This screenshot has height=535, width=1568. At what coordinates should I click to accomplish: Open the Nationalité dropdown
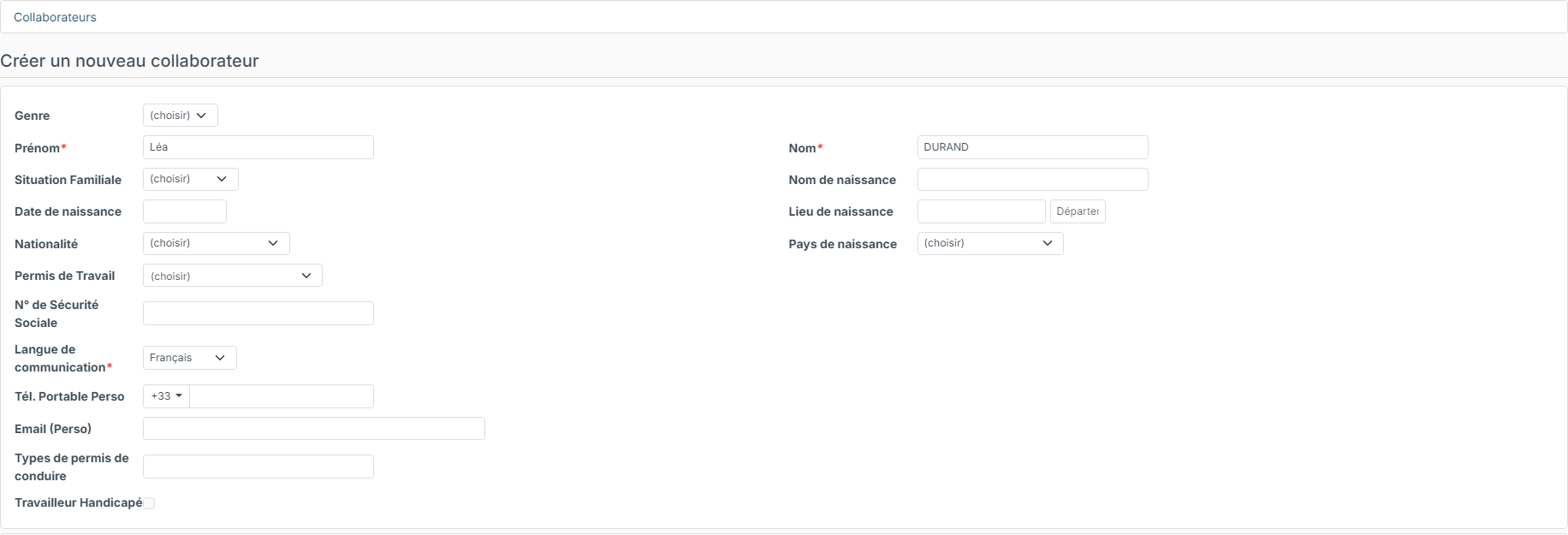tap(217, 243)
